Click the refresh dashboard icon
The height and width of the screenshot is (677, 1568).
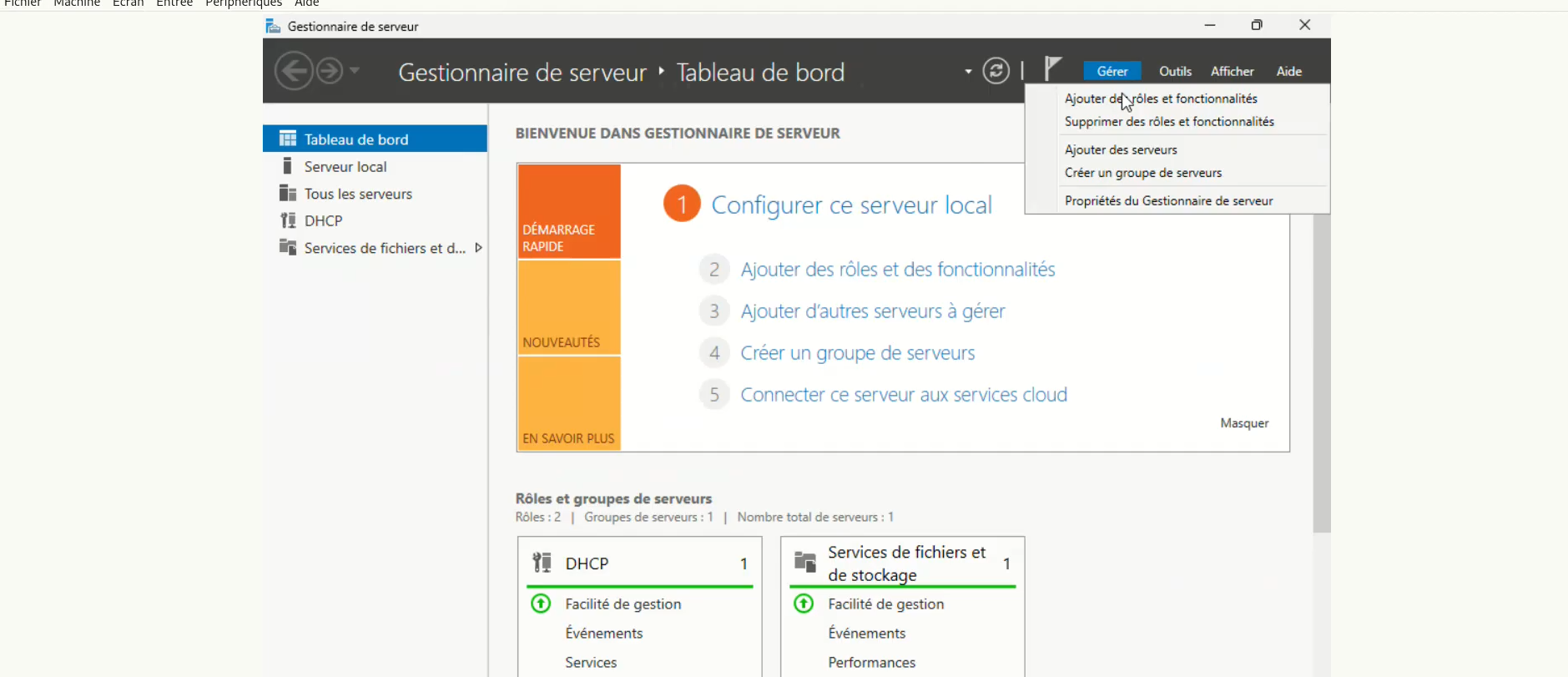996,71
